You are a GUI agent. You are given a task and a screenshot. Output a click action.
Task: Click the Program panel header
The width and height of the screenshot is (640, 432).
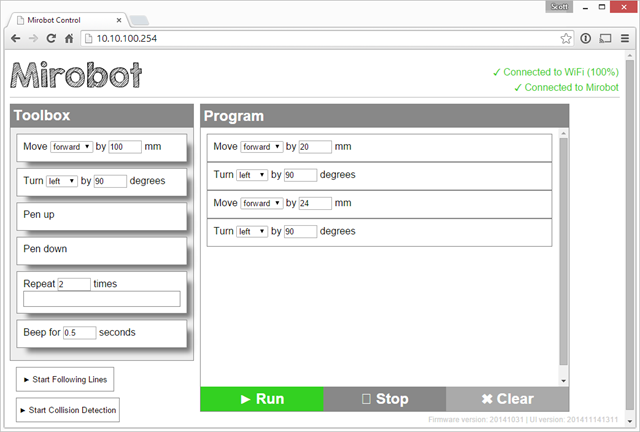pyautogui.click(x=384, y=116)
